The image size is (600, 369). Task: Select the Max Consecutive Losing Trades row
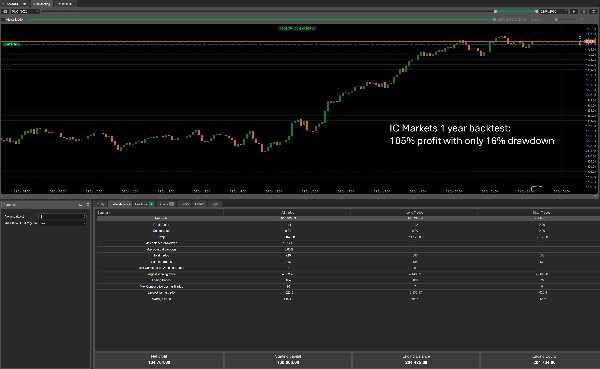348,286
